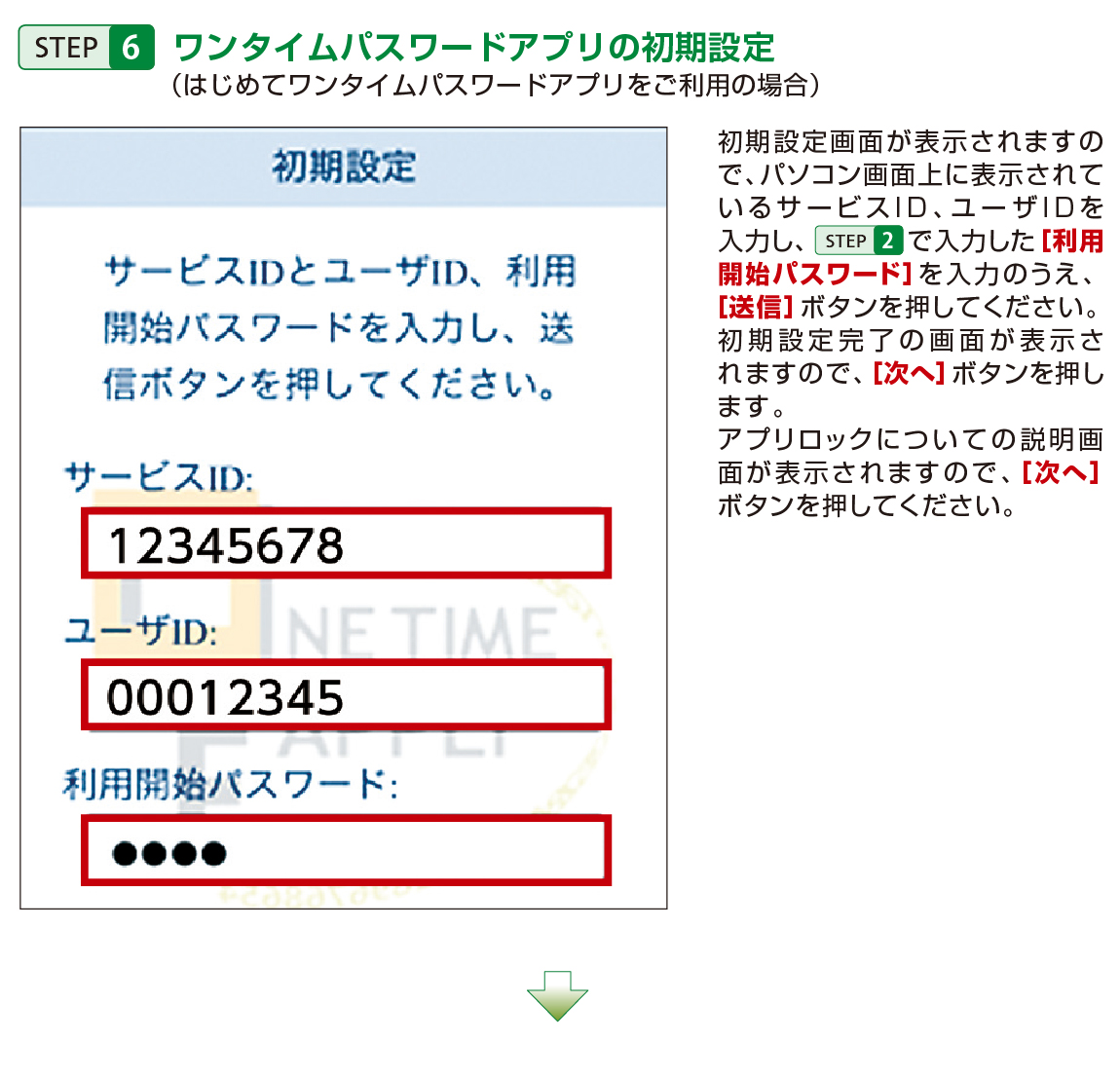Click the red [利用開始パスワード] text in description
This screenshot has width=1120, height=1078.
click(814, 274)
